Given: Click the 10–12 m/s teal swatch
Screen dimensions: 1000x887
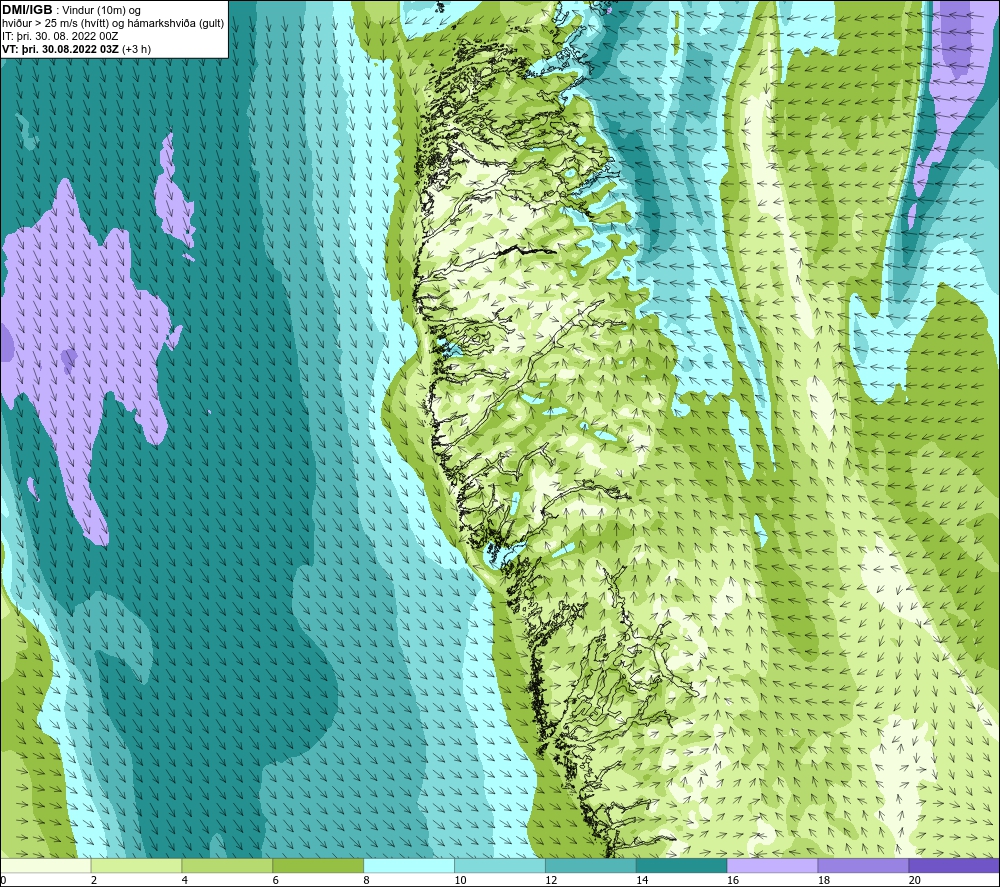Looking at the screenshot, I should [499, 865].
